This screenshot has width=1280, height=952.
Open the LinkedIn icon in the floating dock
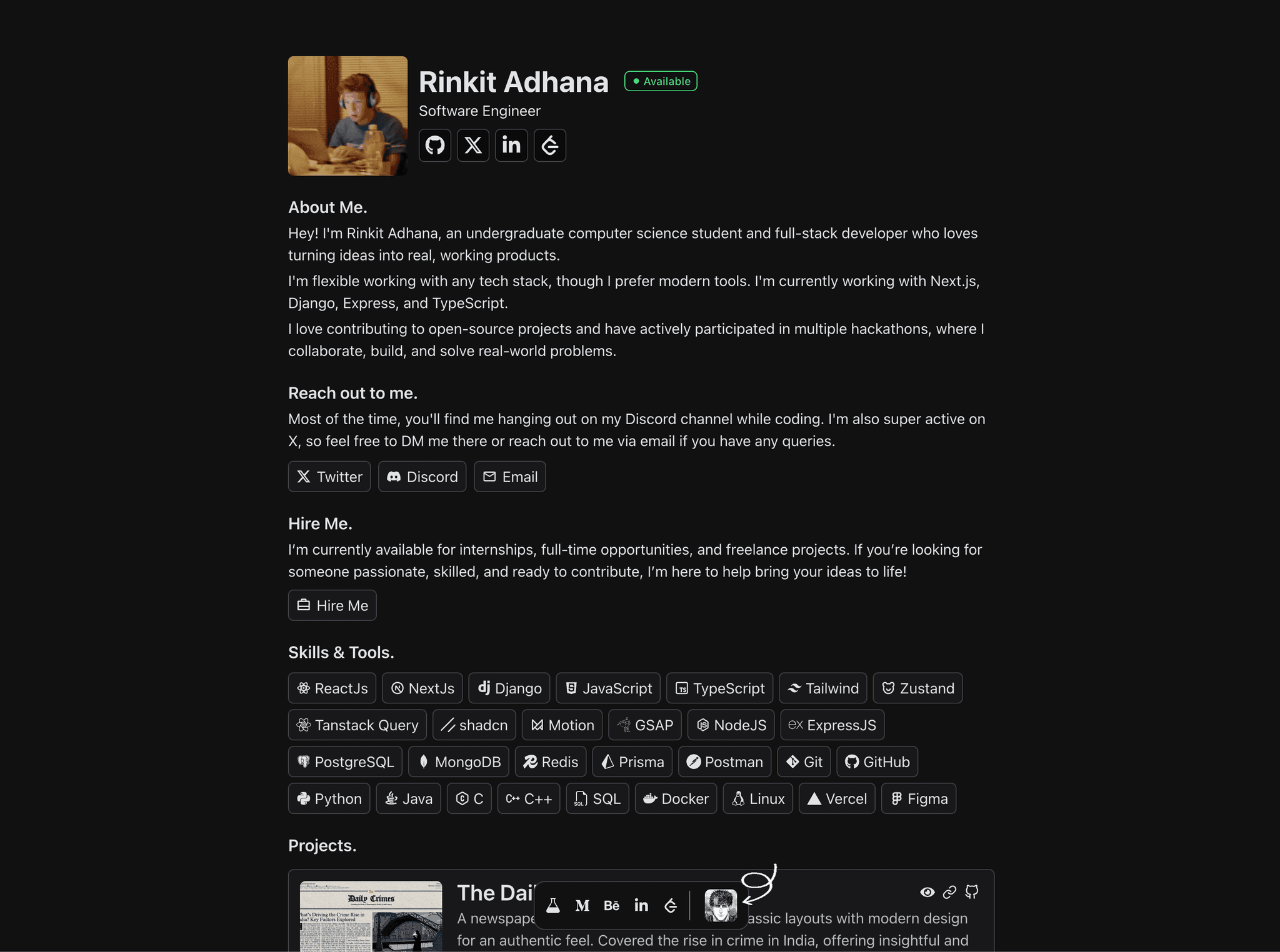[641, 905]
